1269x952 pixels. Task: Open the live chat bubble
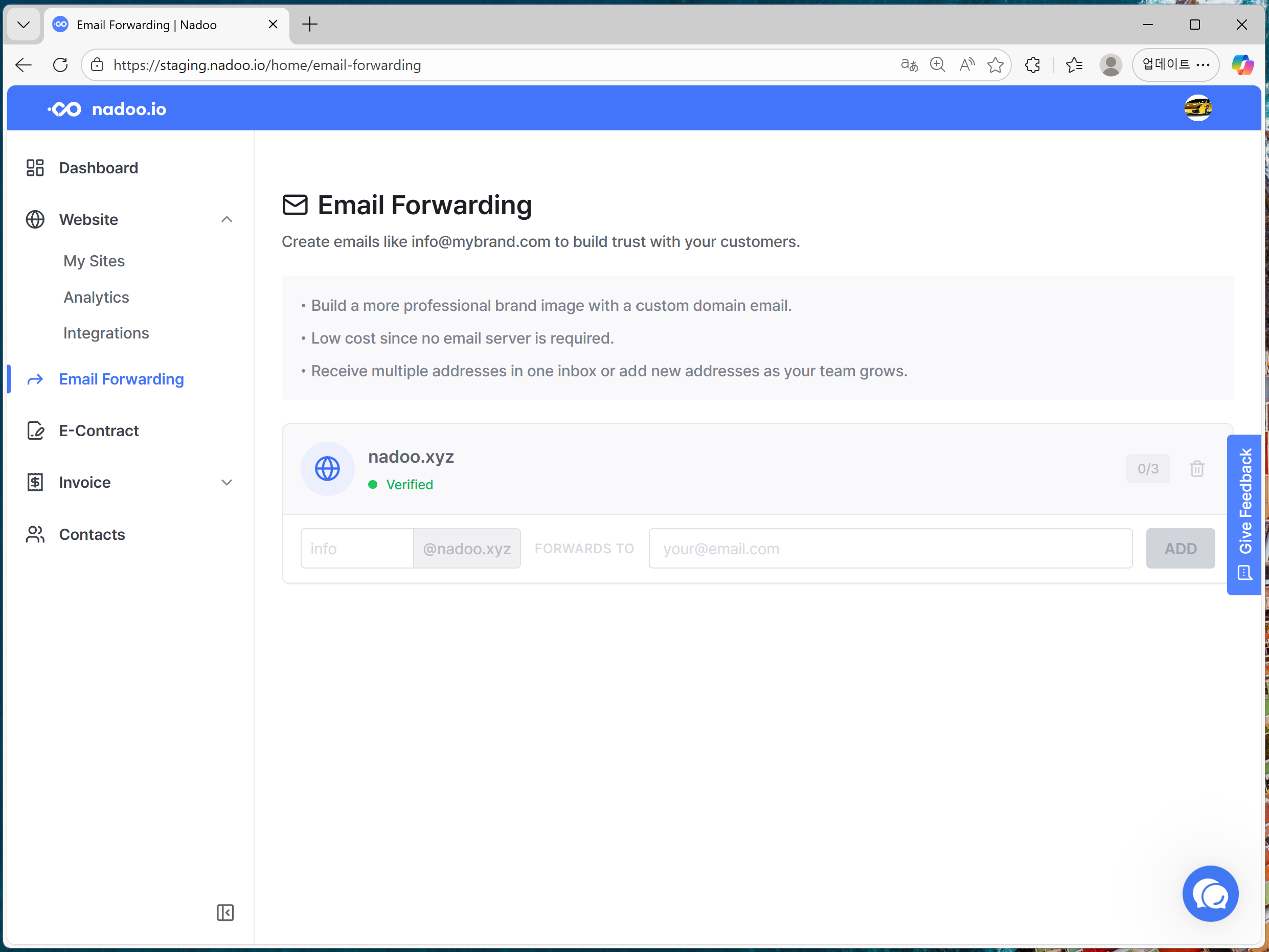[x=1210, y=894]
